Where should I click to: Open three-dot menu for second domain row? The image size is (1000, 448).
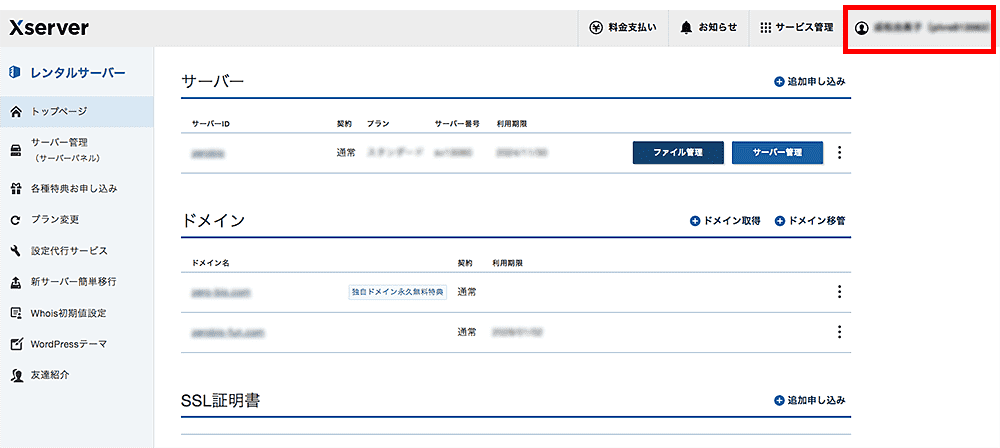(839, 332)
